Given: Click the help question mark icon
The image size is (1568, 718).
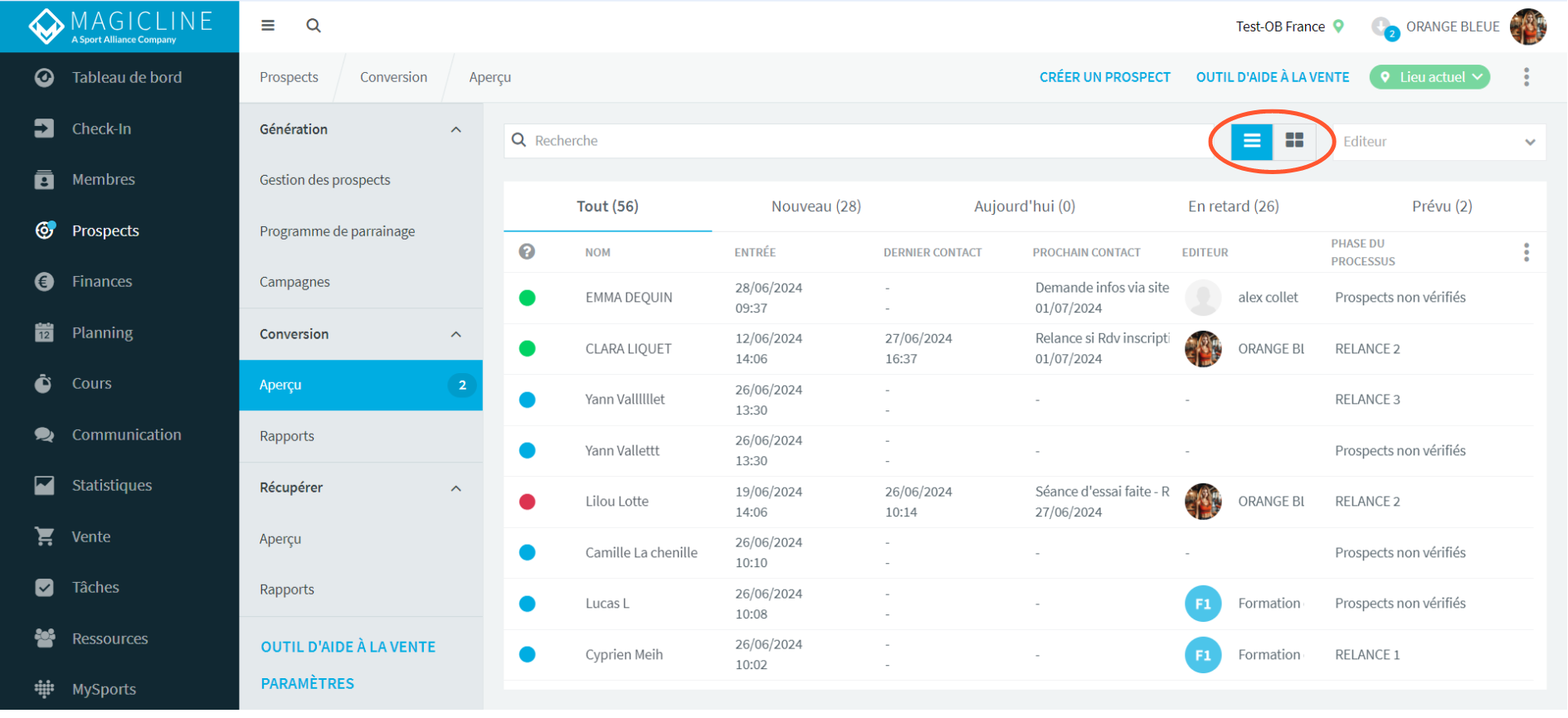Looking at the screenshot, I should [x=527, y=251].
